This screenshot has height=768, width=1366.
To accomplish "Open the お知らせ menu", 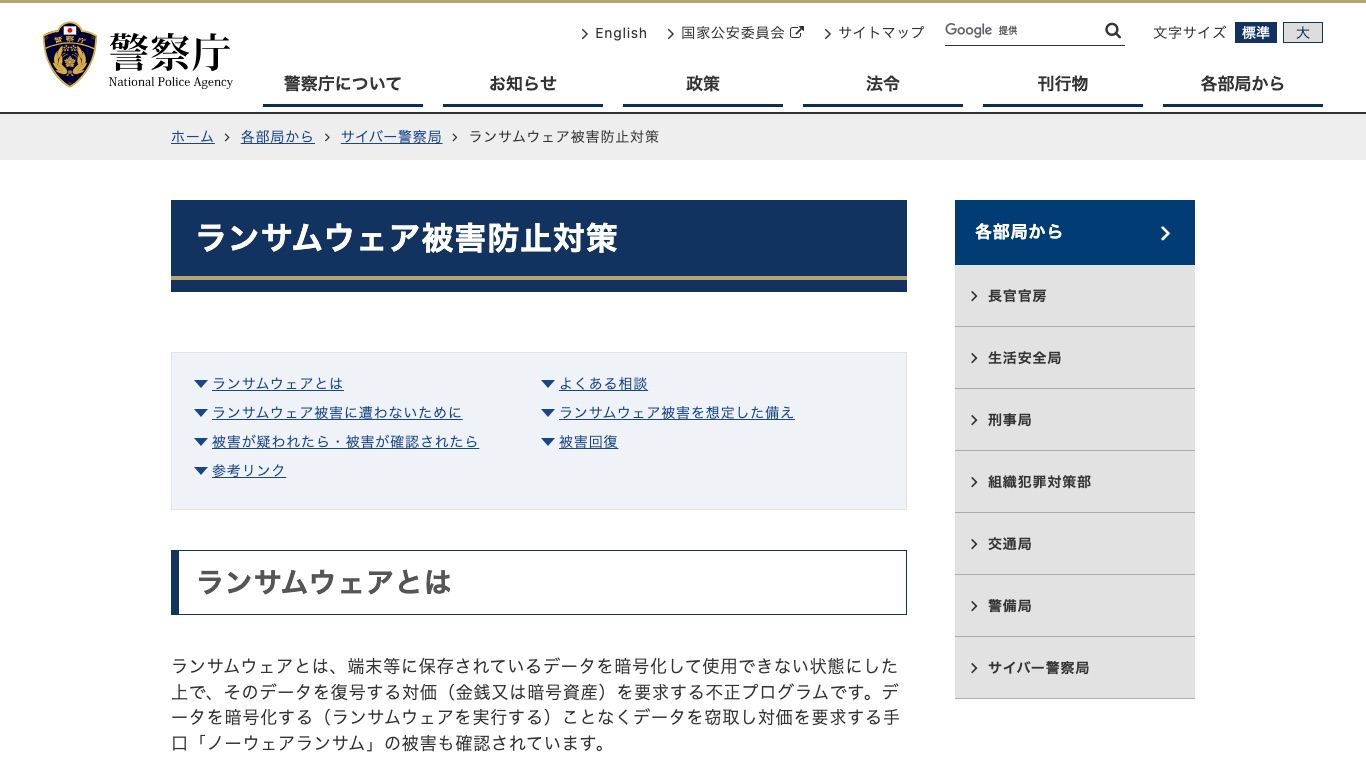I will tap(523, 84).
